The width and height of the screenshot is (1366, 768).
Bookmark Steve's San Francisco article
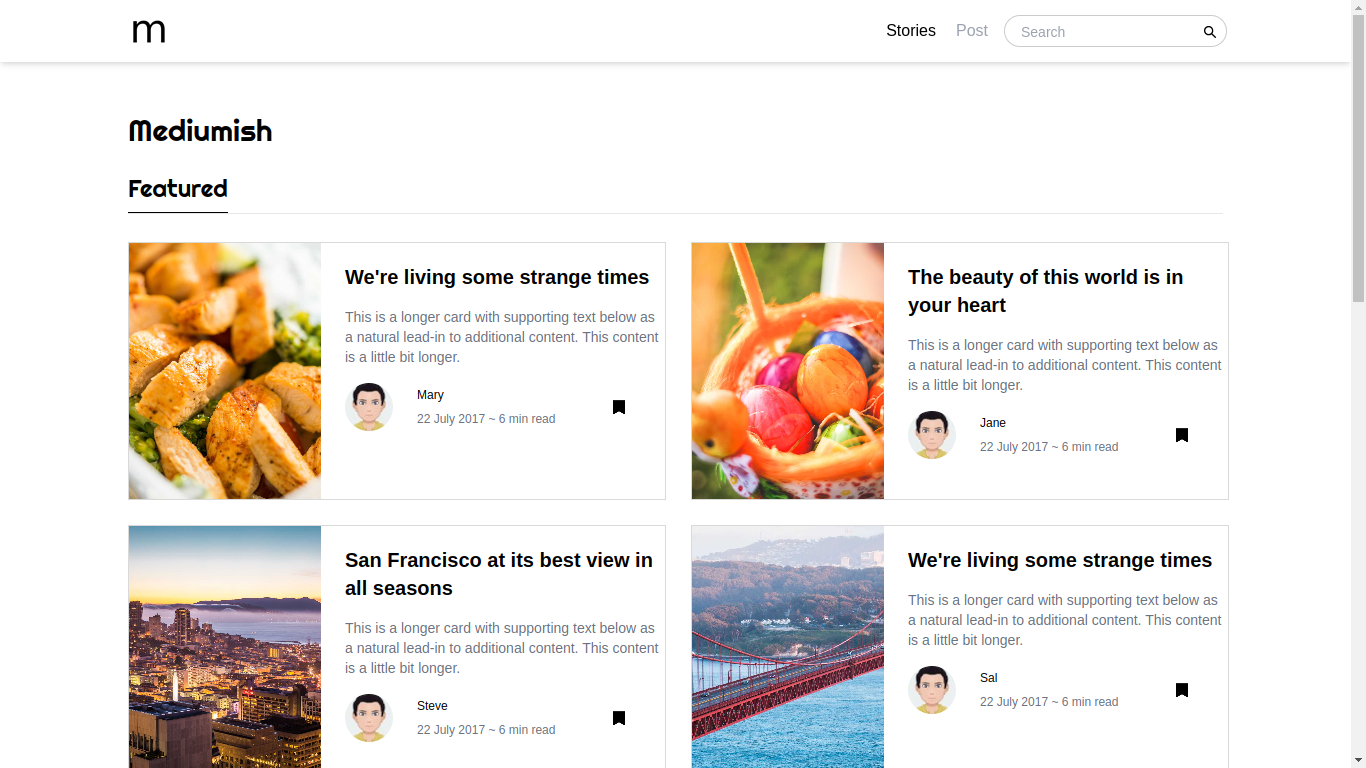(619, 718)
